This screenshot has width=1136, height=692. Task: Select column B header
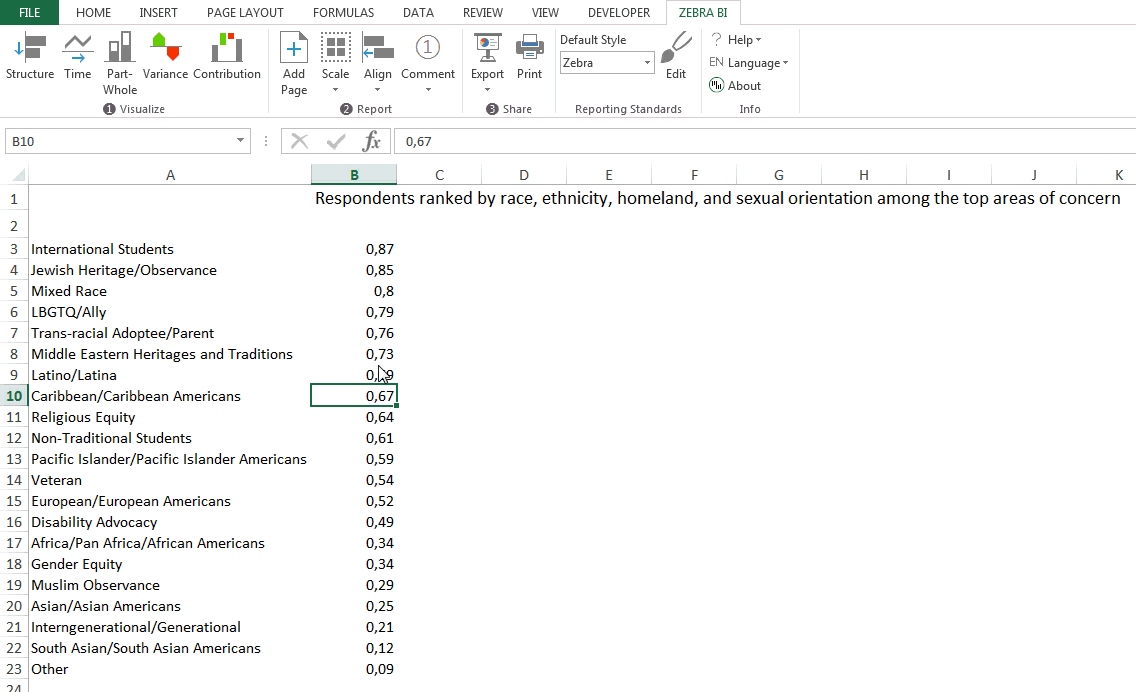click(x=354, y=175)
